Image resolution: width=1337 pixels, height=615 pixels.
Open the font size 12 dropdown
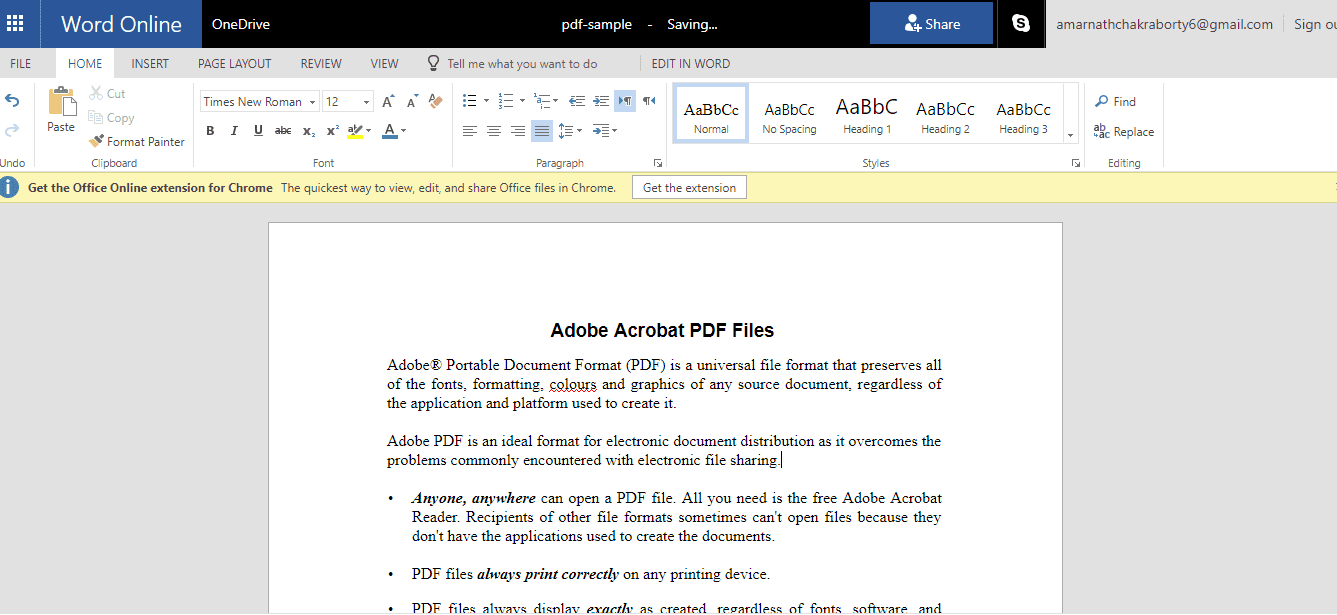[x=348, y=101]
